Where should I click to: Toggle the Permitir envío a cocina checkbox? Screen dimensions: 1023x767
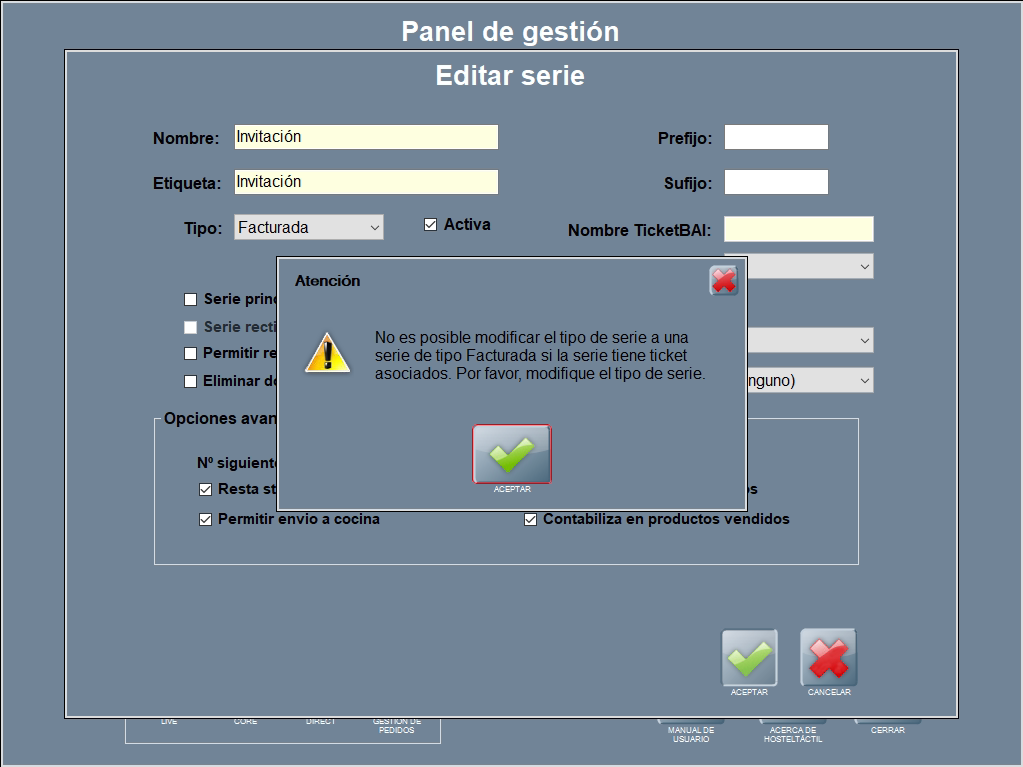[206, 520]
